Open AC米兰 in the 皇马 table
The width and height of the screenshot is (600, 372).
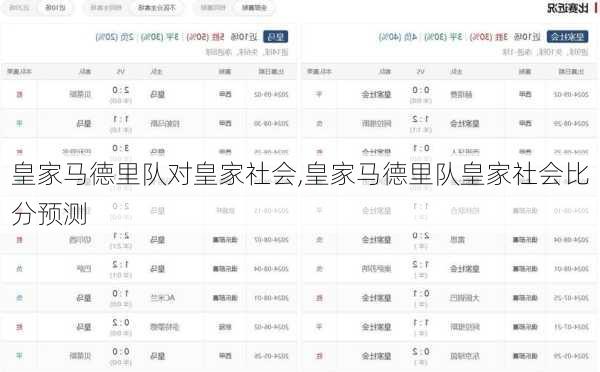(x=162, y=298)
